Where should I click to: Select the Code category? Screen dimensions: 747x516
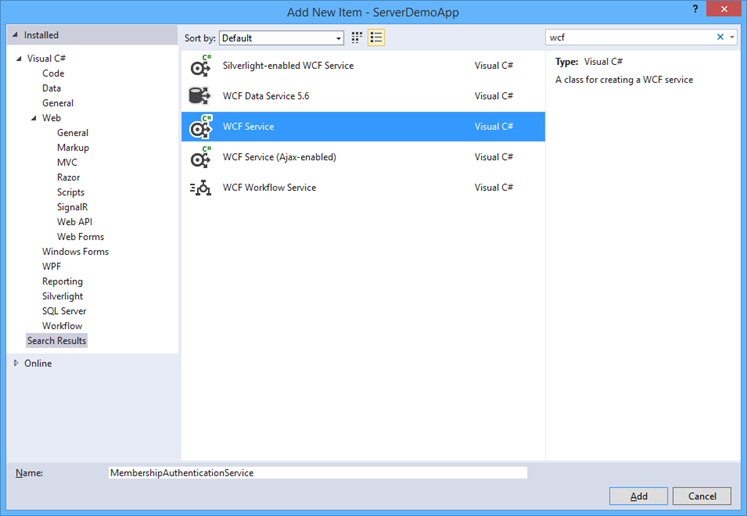pos(53,73)
